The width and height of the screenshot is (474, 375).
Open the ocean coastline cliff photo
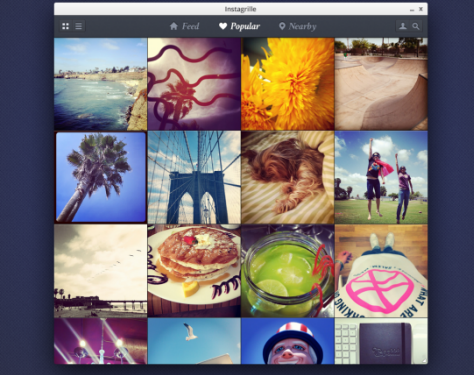100,84
